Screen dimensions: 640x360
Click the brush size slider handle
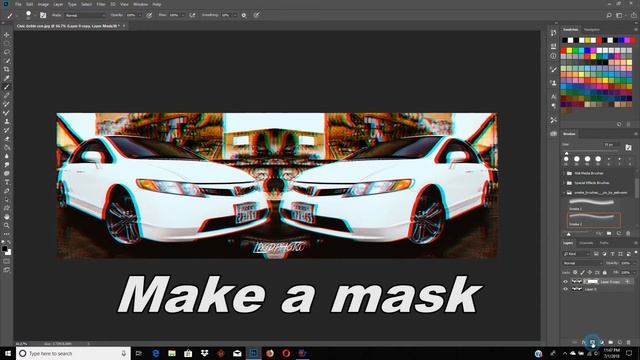[x=567, y=153]
